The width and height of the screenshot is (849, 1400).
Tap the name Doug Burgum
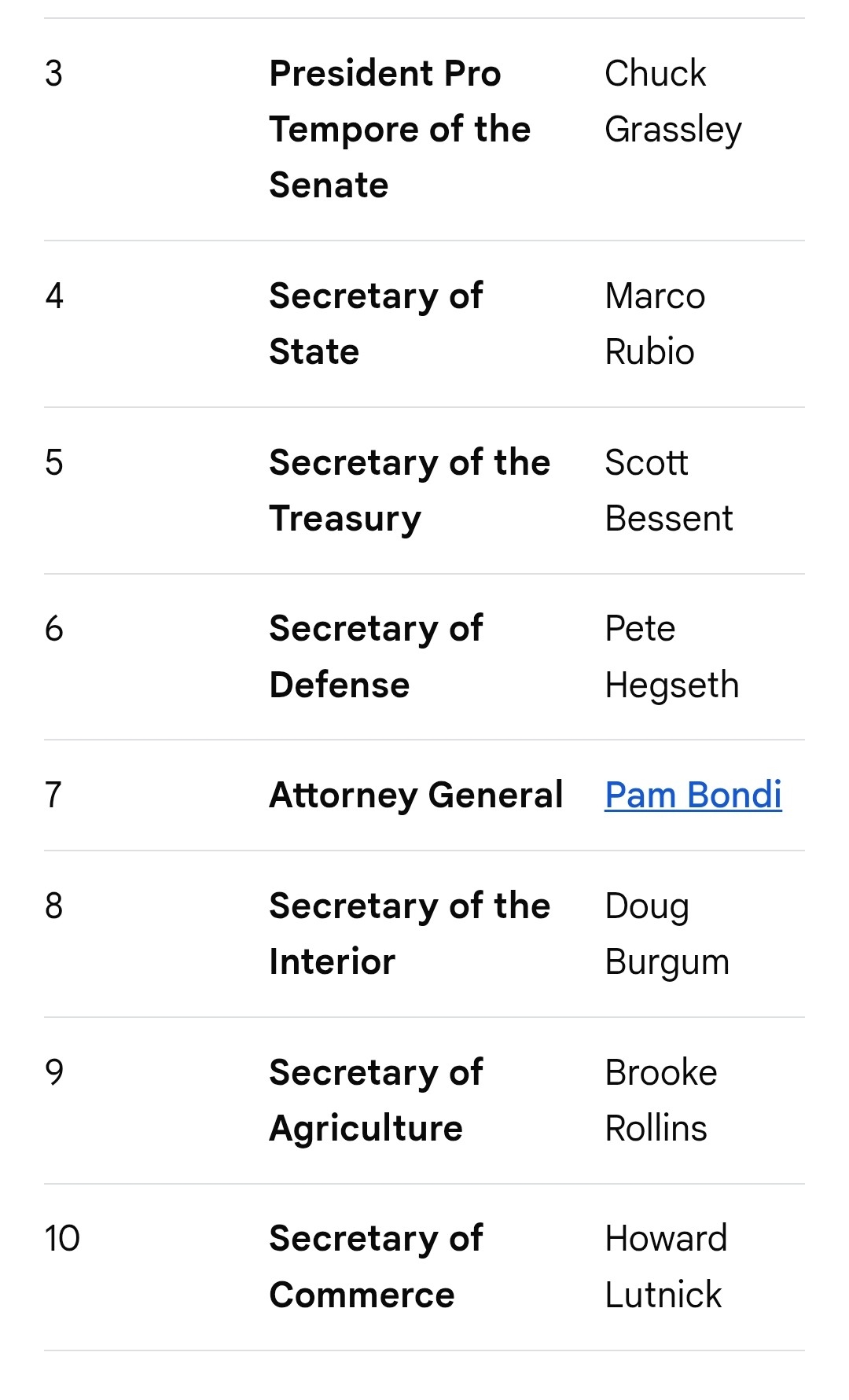pos(667,933)
